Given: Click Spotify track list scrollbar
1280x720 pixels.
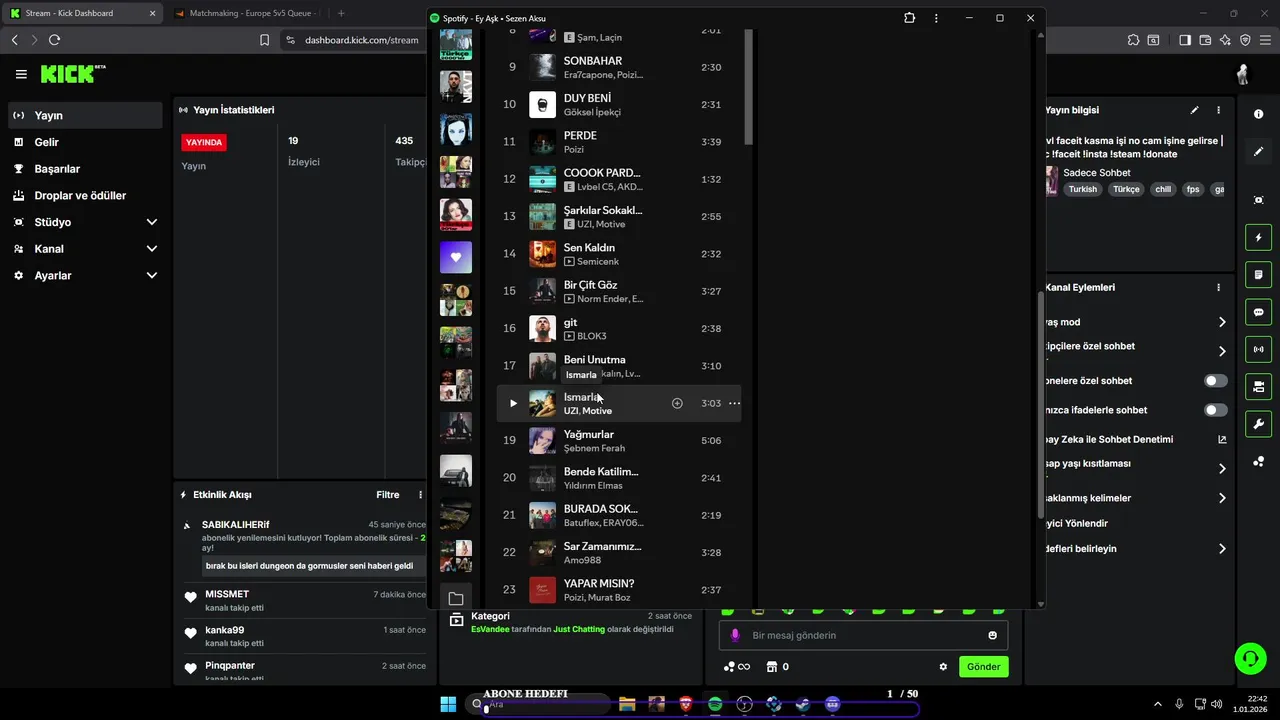Looking at the screenshot, I should pyautogui.click(x=748, y=88).
